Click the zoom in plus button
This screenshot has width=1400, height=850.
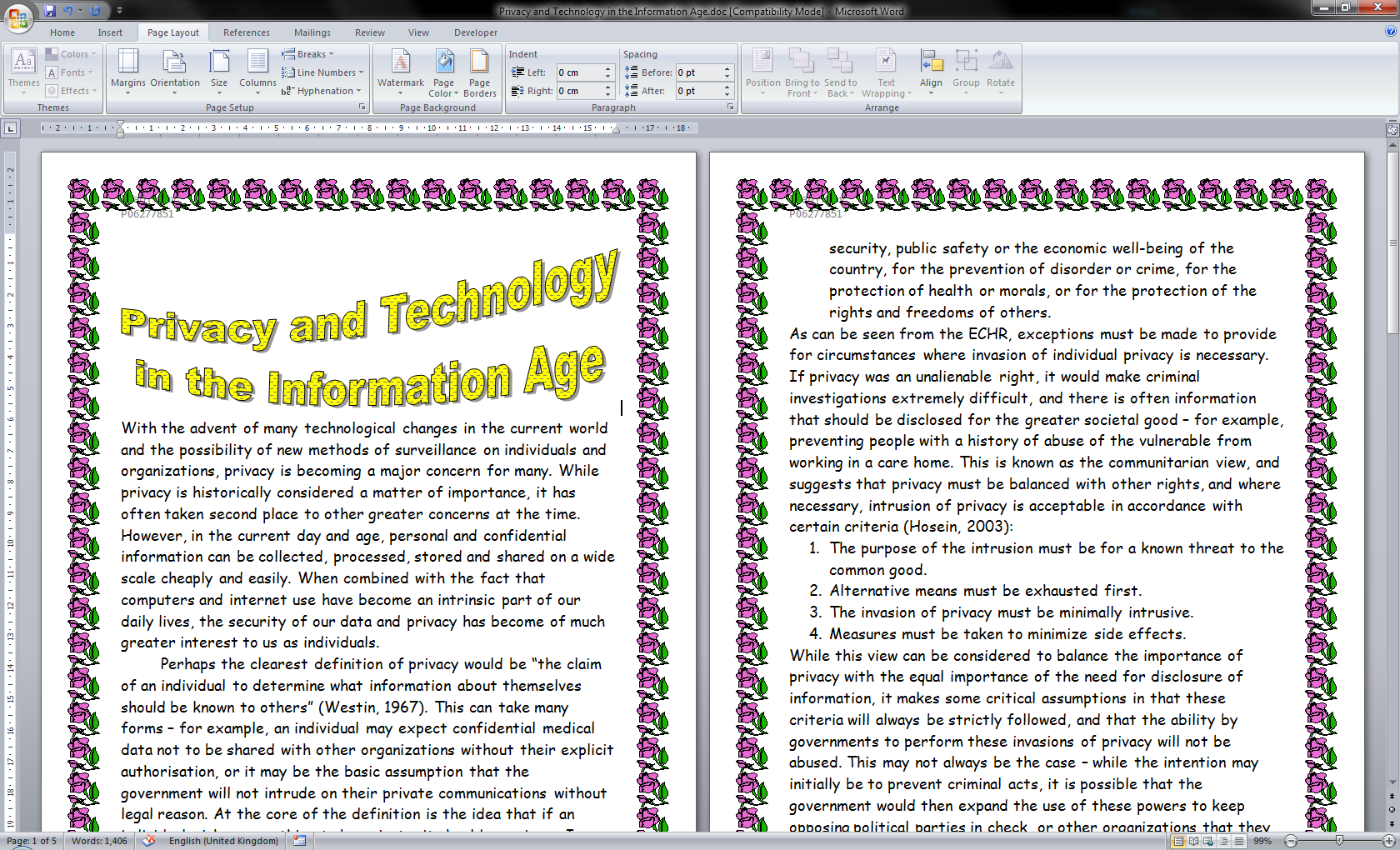point(1388,841)
